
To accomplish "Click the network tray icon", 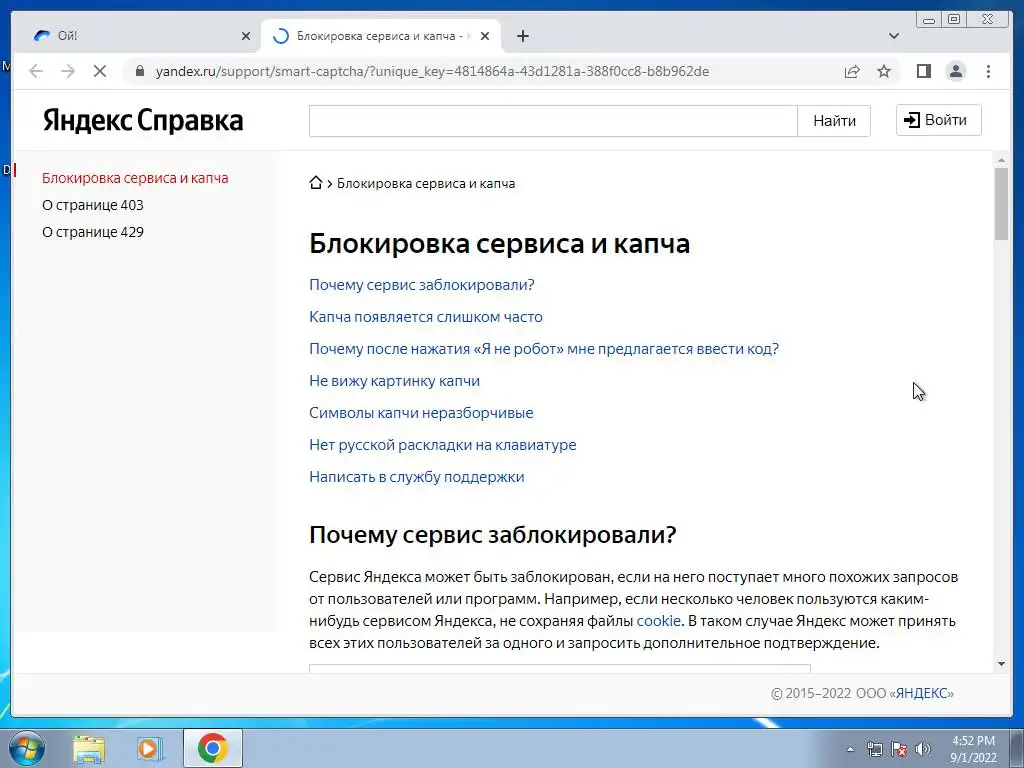I will pos(874,749).
